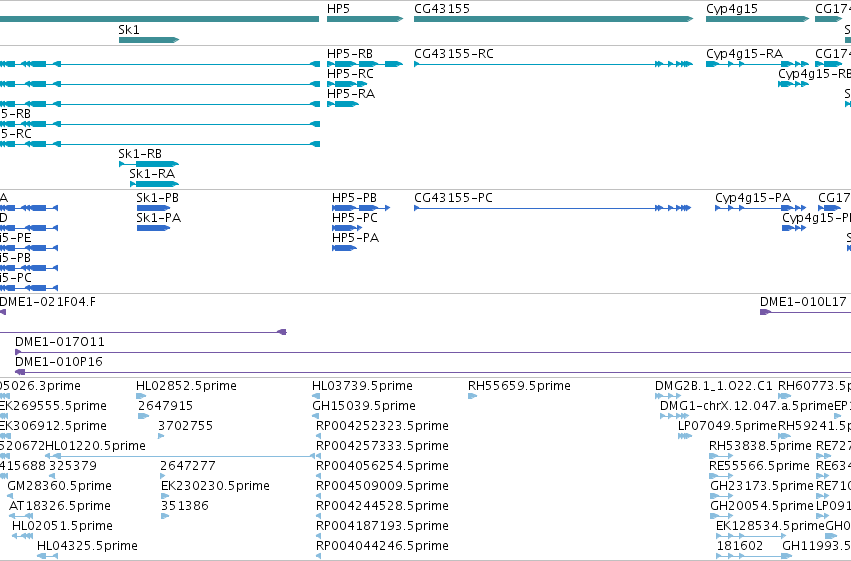The image size is (851, 561).
Task: Click the RP004257333.5prime label
Action: pyautogui.click(x=382, y=446)
